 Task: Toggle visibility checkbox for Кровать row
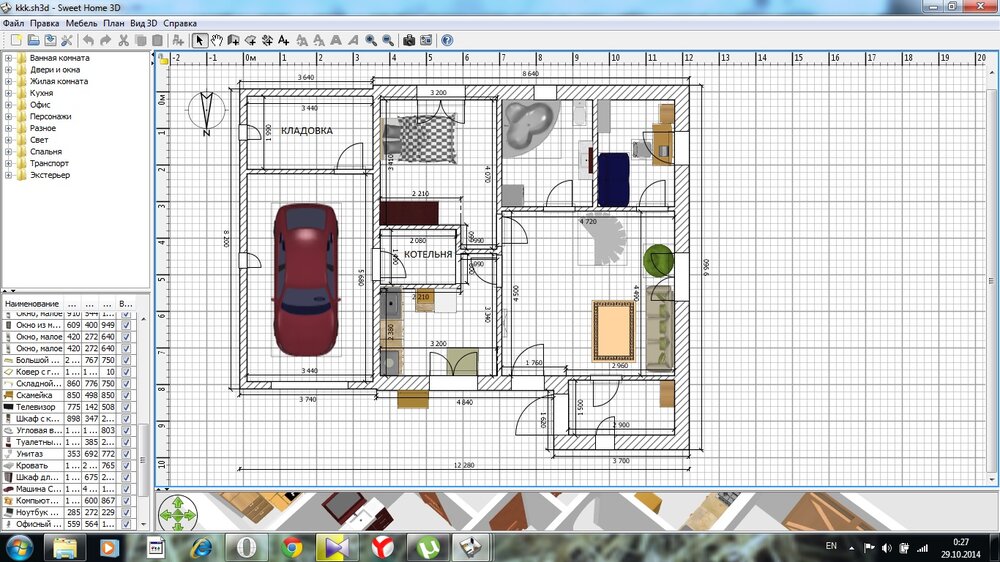tap(126, 465)
